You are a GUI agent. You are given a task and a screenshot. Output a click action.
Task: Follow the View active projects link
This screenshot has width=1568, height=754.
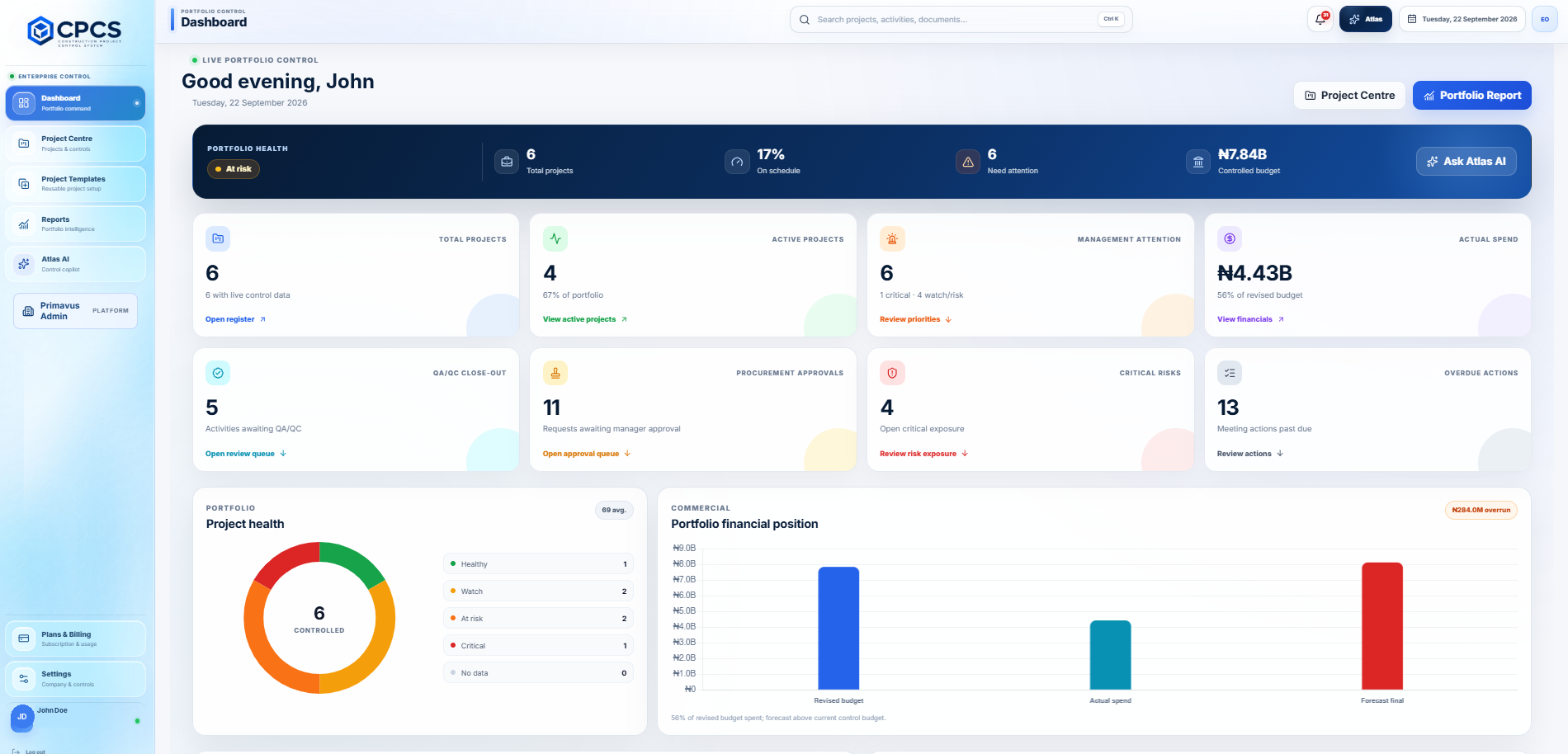pyautogui.click(x=585, y=319)
